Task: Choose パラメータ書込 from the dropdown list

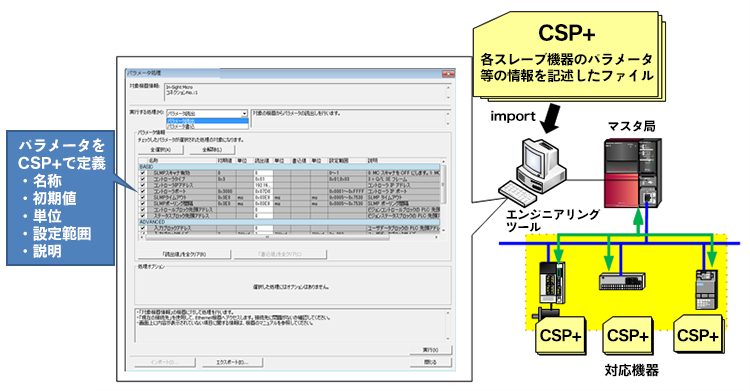Action: 207,127
